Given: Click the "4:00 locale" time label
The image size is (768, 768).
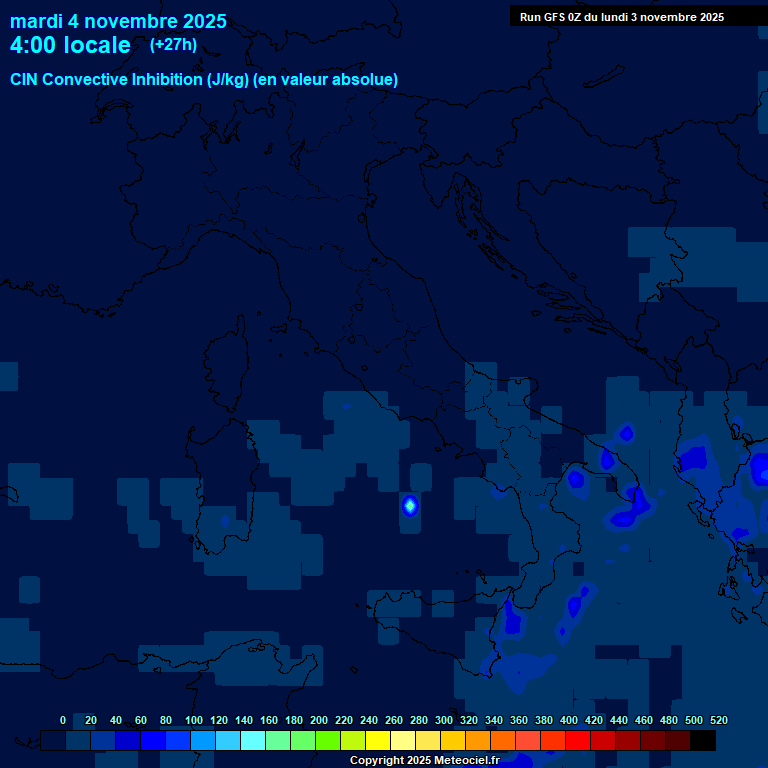Looking at the screenshot, I should (70, 45).
